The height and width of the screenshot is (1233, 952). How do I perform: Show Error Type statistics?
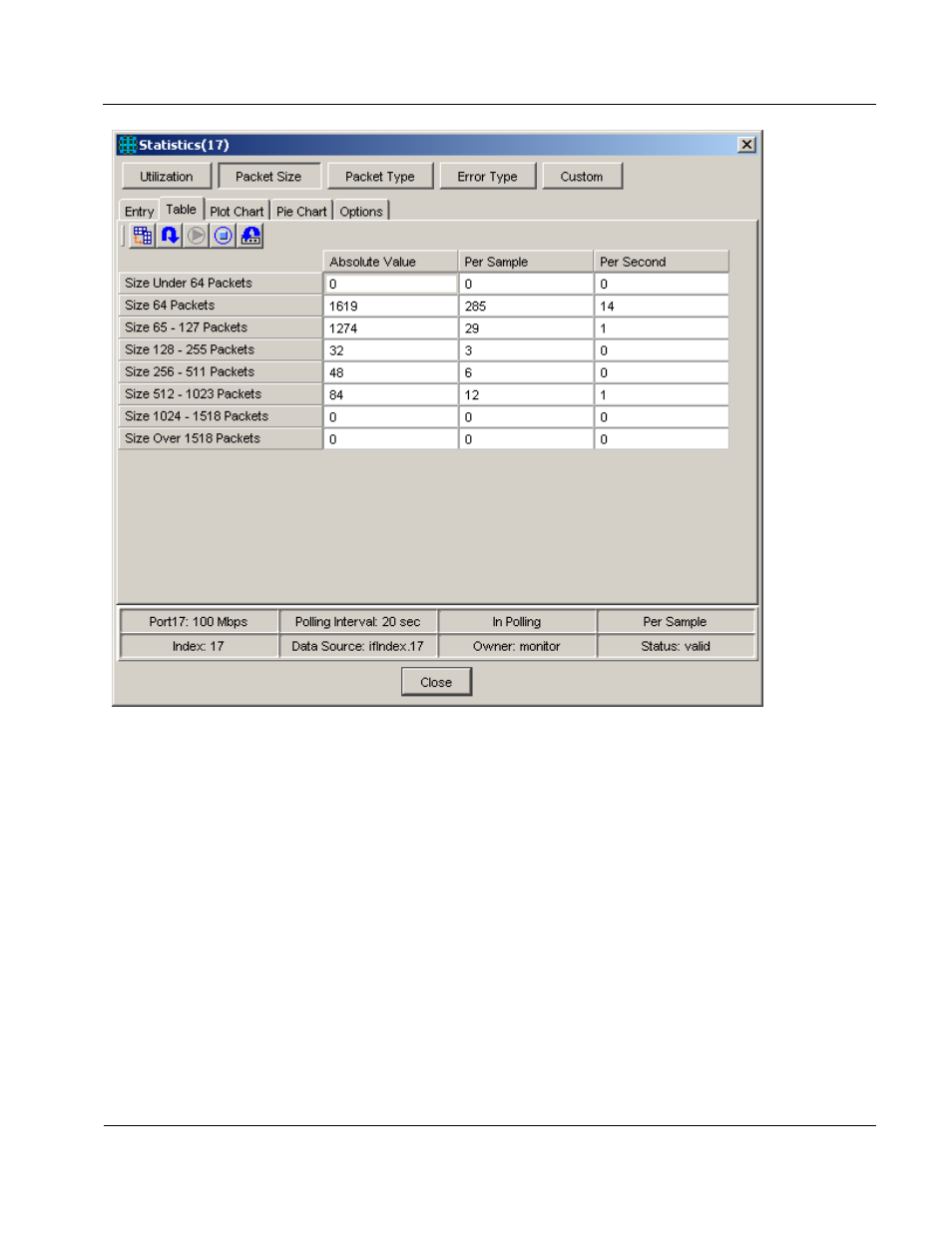click(488, 177)
